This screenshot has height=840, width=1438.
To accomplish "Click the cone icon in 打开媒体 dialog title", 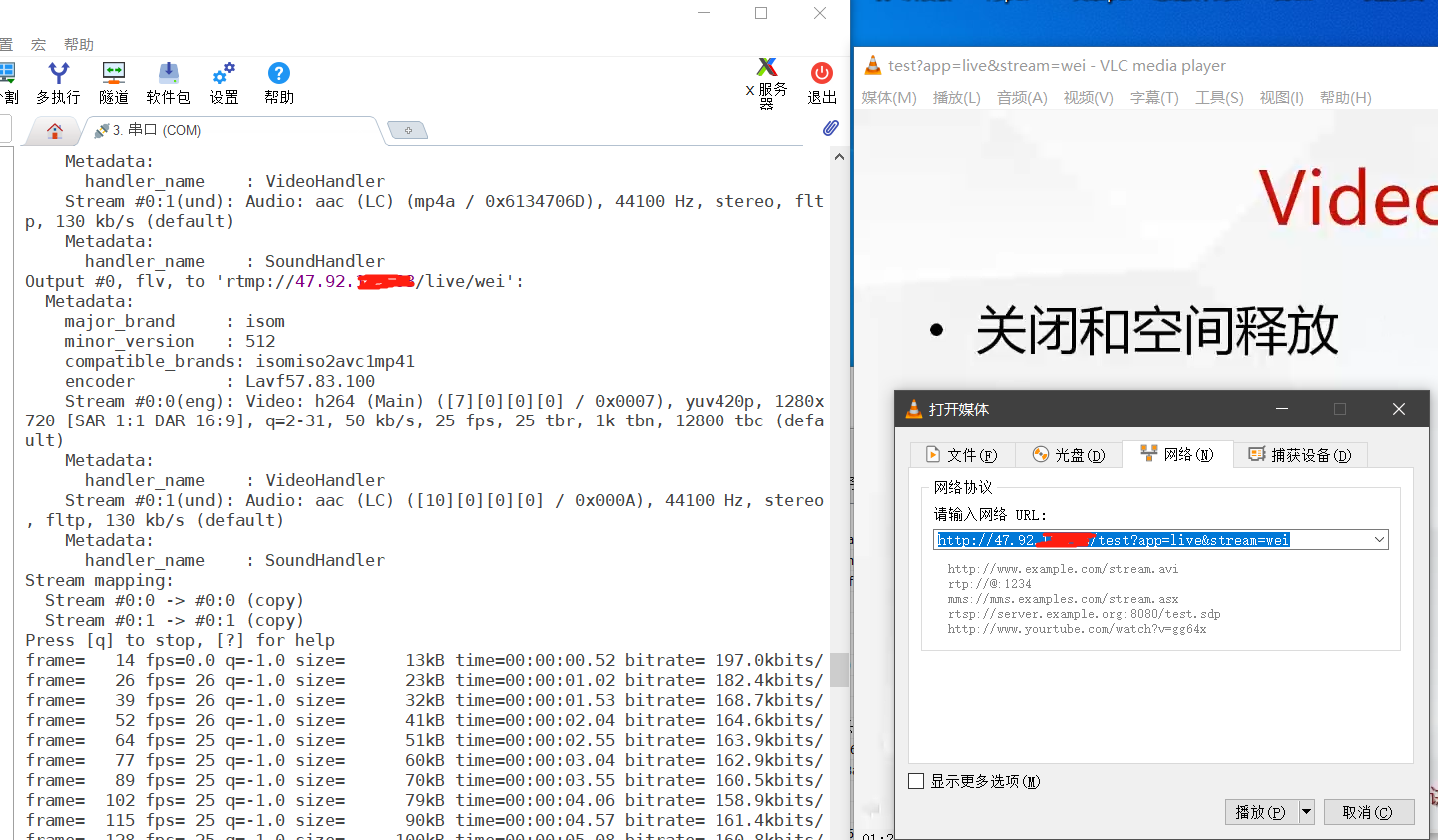I will (913, 409).
